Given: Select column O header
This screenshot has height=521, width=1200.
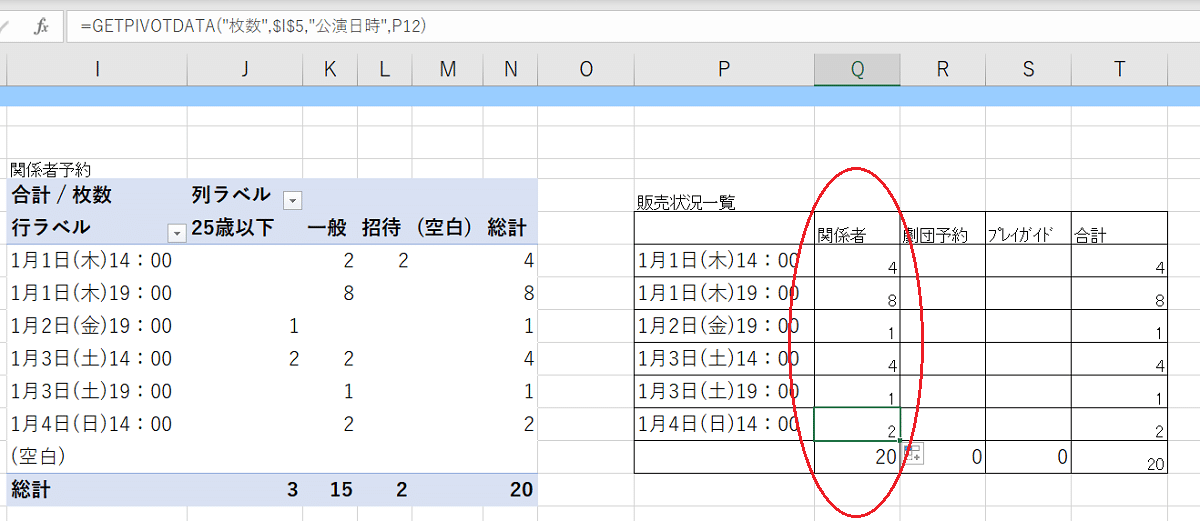Looking at the screenshot, I should (586, 68).
